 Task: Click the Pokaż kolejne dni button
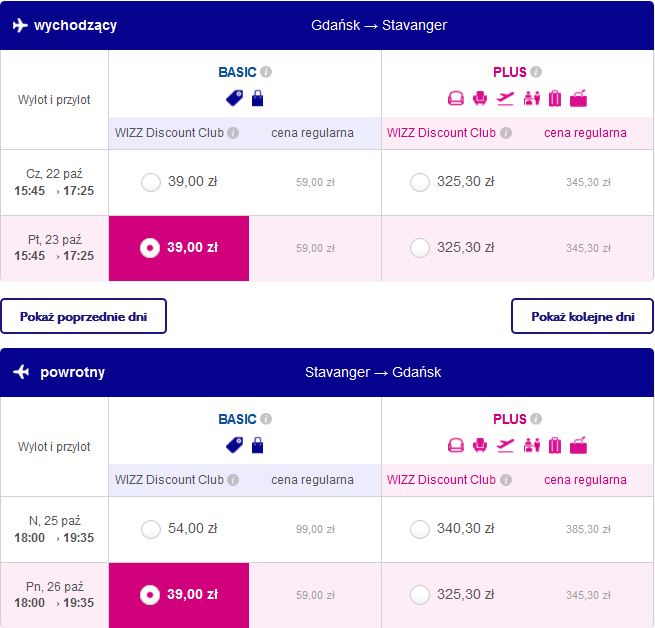click(582, 316)
